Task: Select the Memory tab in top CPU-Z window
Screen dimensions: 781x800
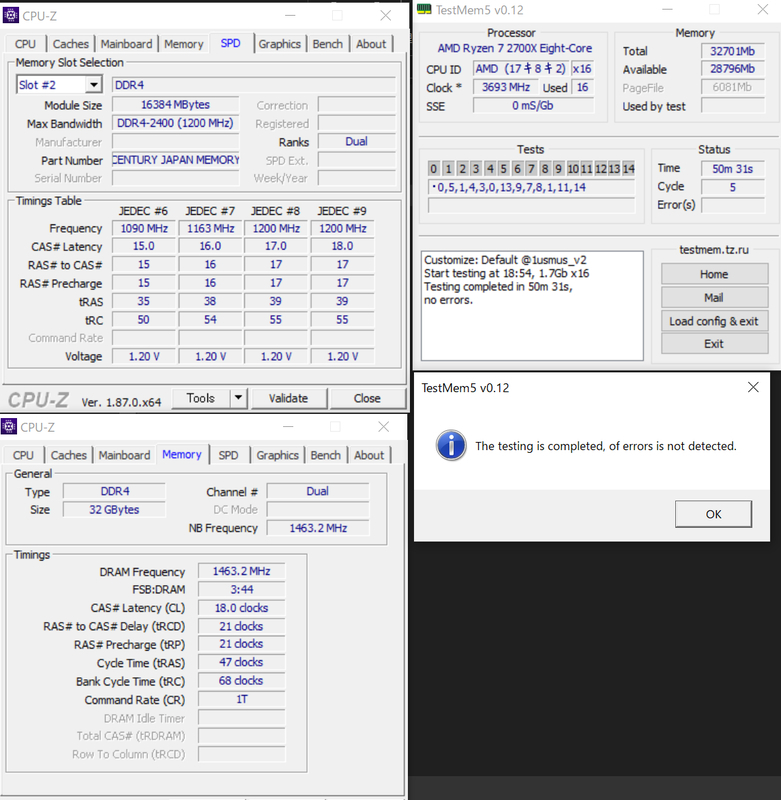Action: pyautogui.click(x=184, y=44)
